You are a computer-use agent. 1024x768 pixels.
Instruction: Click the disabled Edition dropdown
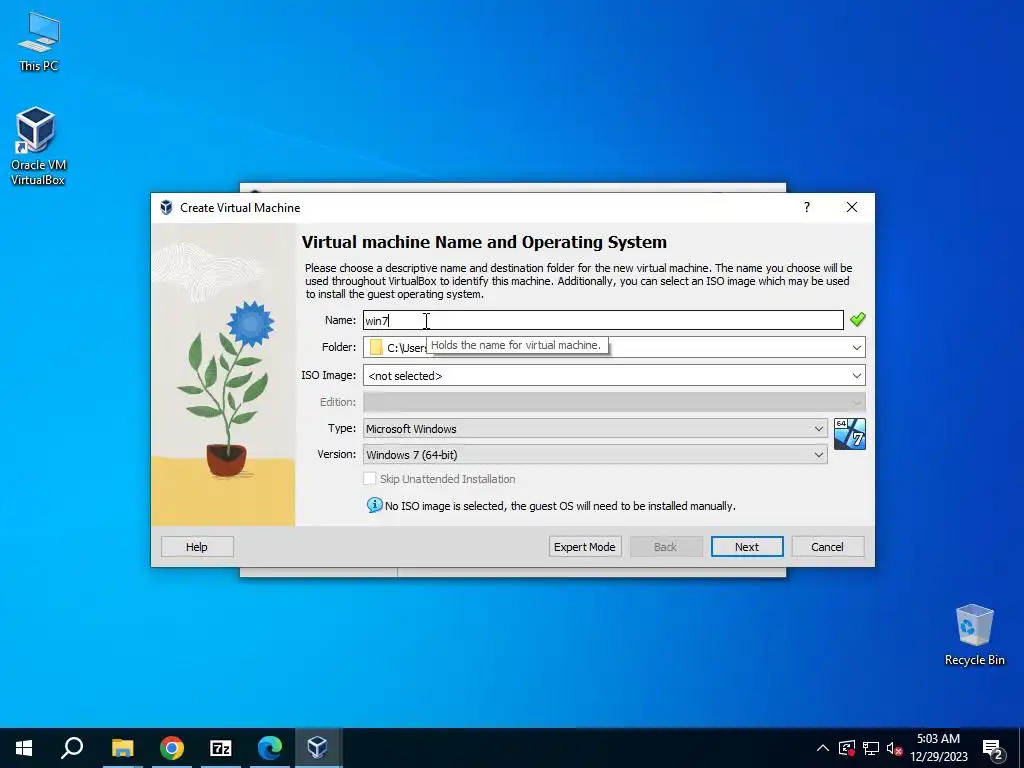tap(614, 402)
